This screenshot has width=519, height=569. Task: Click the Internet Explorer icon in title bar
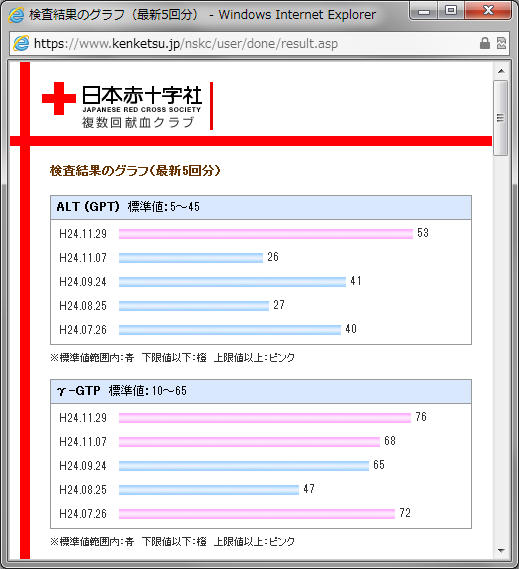tap(16, 15)
